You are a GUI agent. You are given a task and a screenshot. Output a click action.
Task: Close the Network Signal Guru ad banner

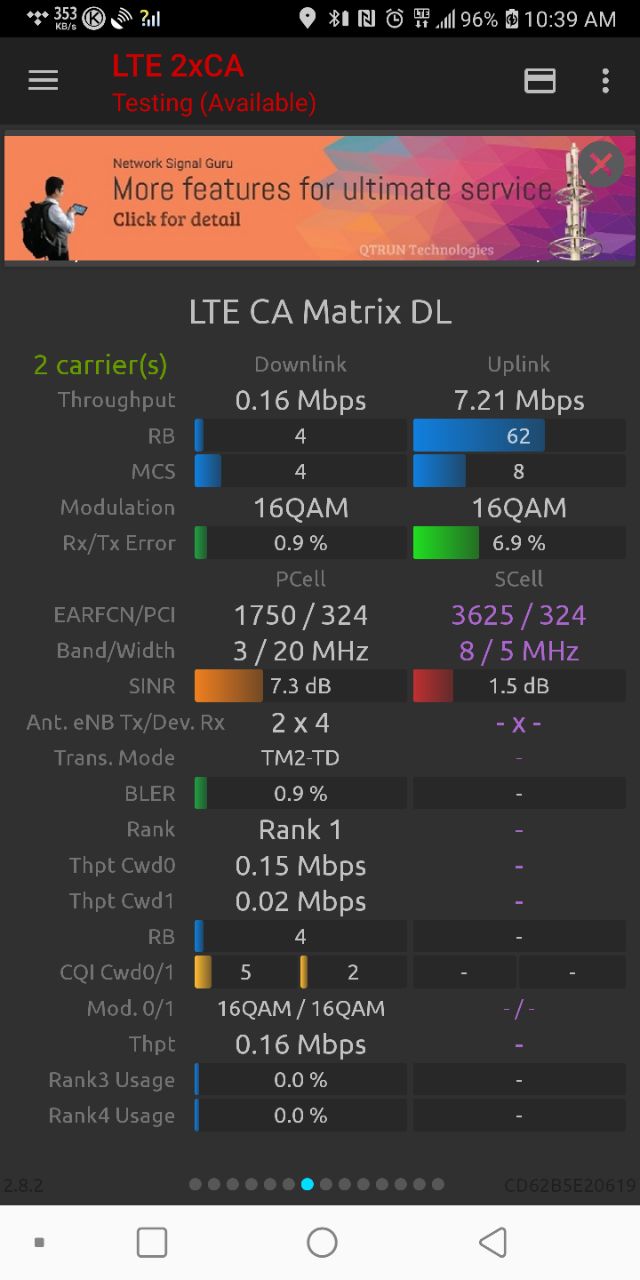pos(601,165)
